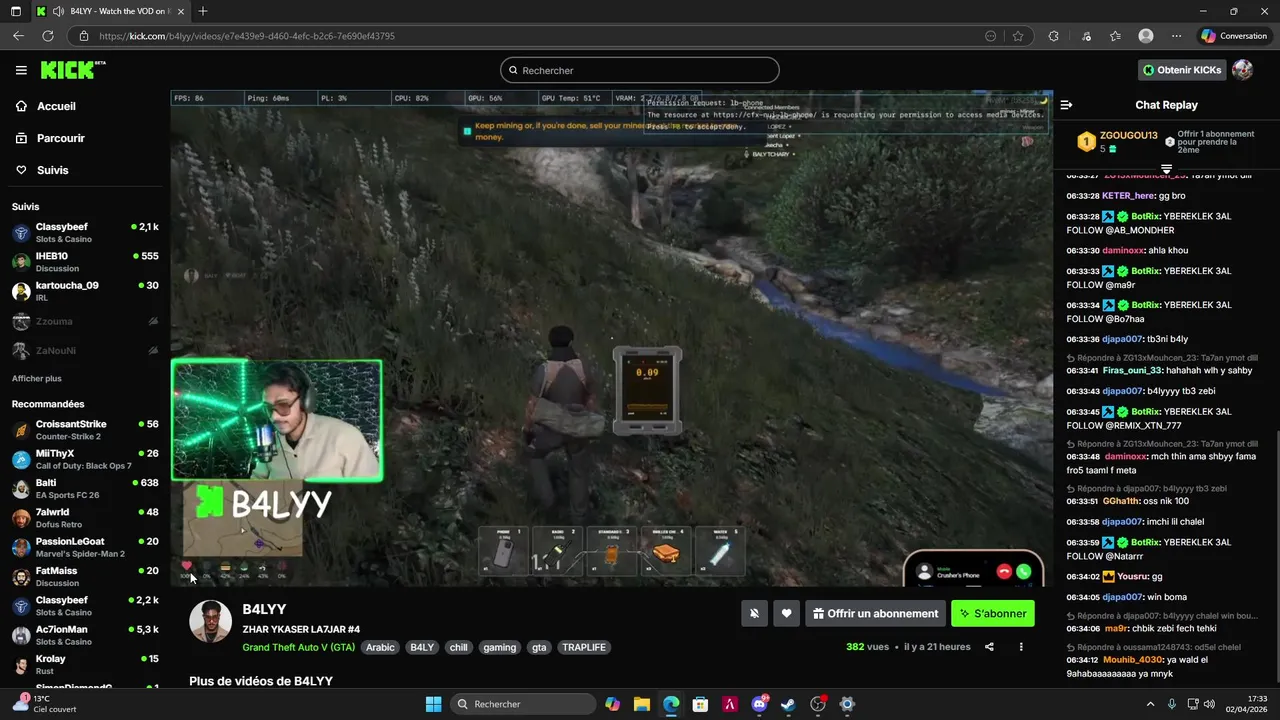
Task: Open File Explorer from taskbar
Action: (642, 704)
